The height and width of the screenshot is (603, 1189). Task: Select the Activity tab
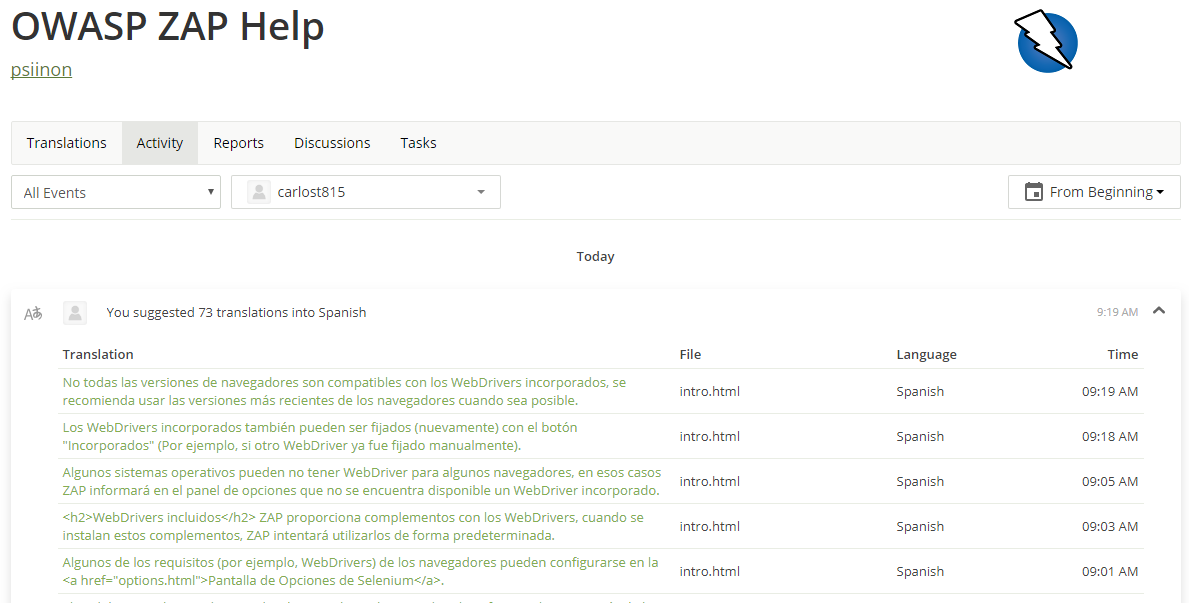point(160,143)
